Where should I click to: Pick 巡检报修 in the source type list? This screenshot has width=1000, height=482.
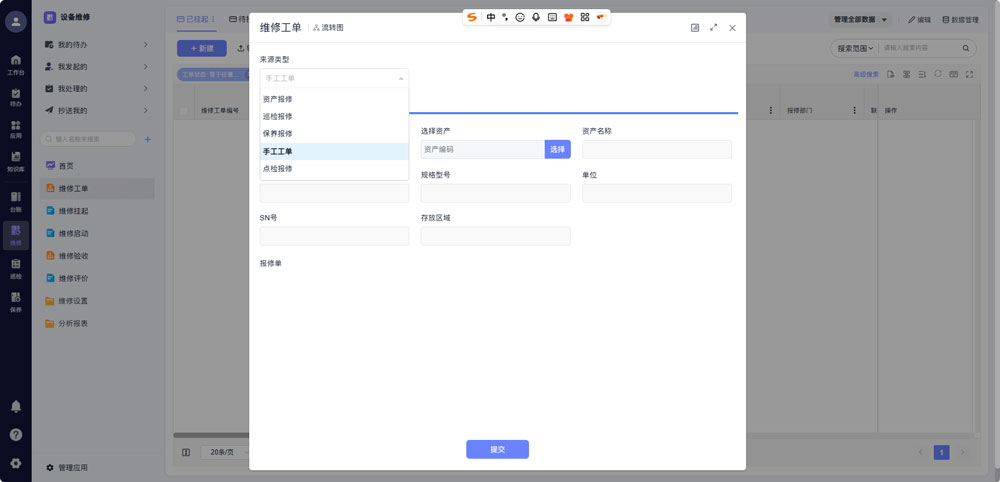pos(278,117)
